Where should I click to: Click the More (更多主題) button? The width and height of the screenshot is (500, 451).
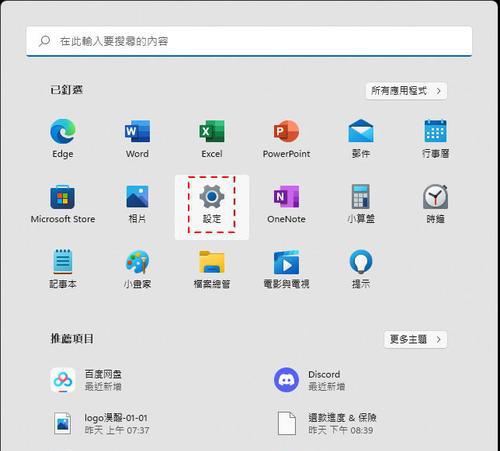415,339
